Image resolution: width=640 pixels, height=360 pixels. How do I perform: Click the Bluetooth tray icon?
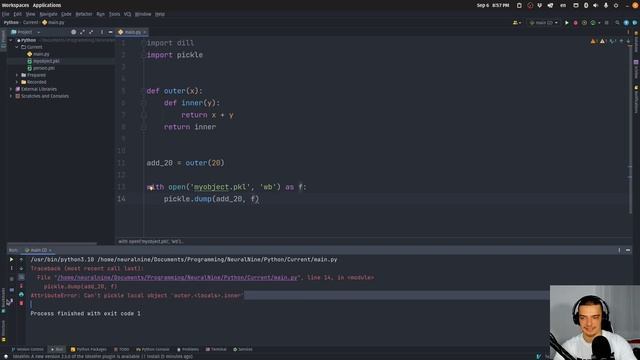(586, 5)
